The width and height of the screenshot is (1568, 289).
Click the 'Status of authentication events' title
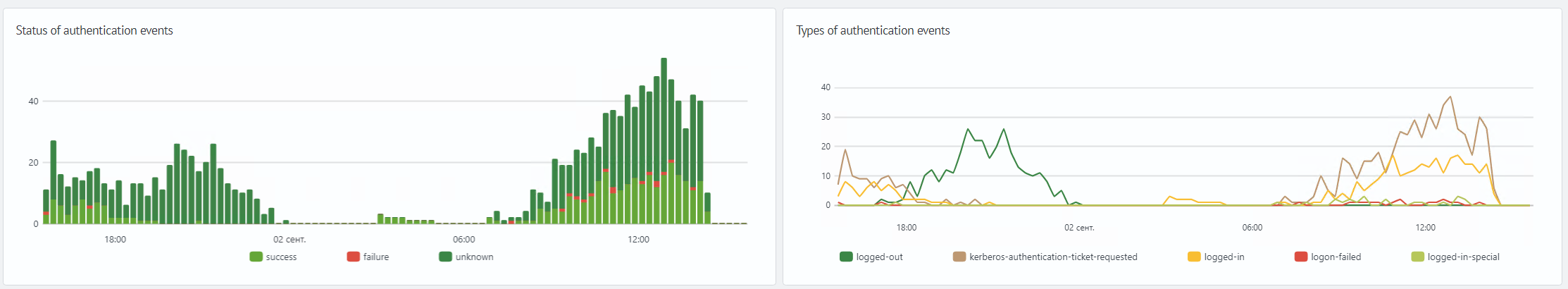94,30
